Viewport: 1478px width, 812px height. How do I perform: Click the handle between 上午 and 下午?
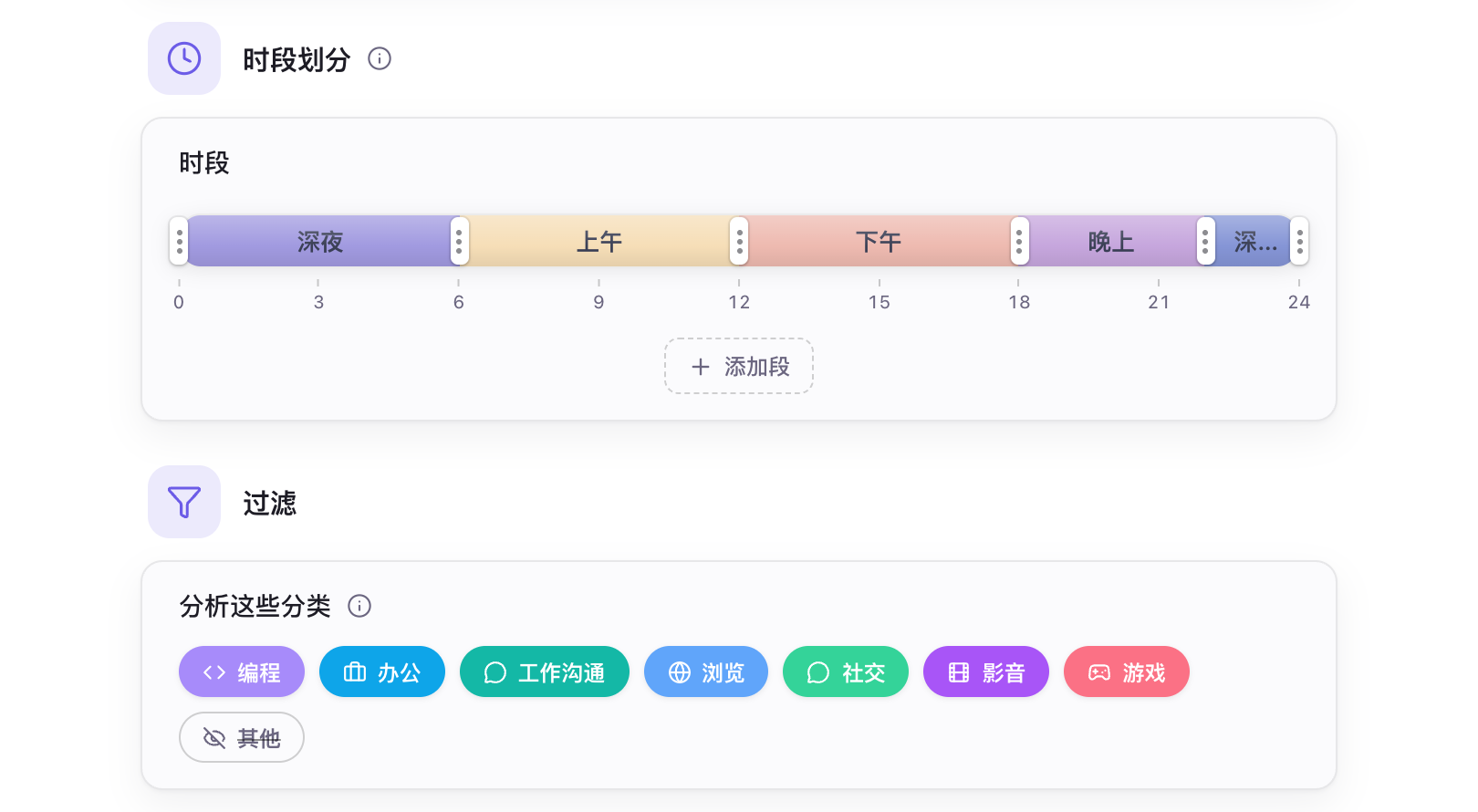click(x=739, y=241)
